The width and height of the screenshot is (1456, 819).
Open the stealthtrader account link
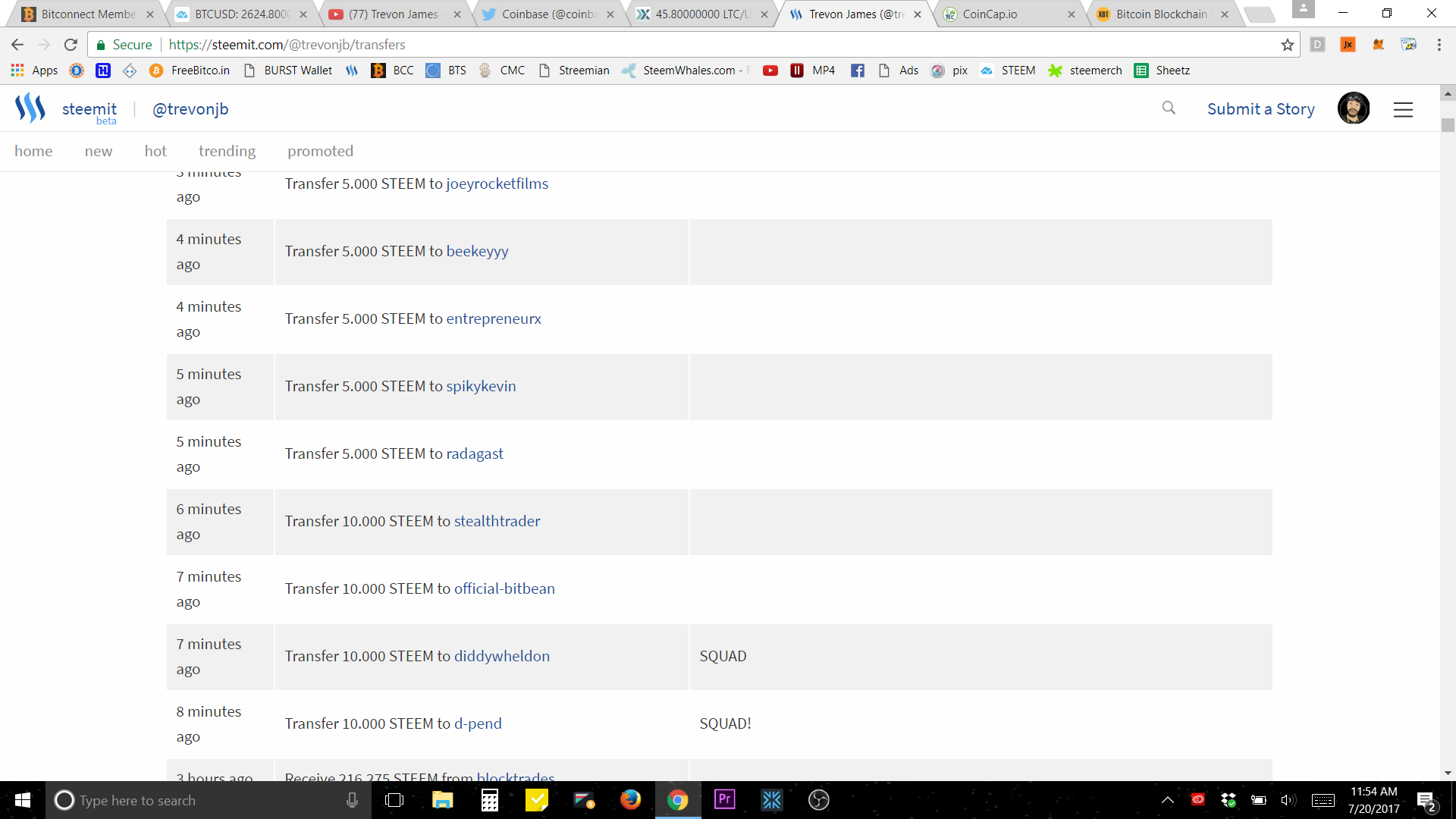click(497, 521)
